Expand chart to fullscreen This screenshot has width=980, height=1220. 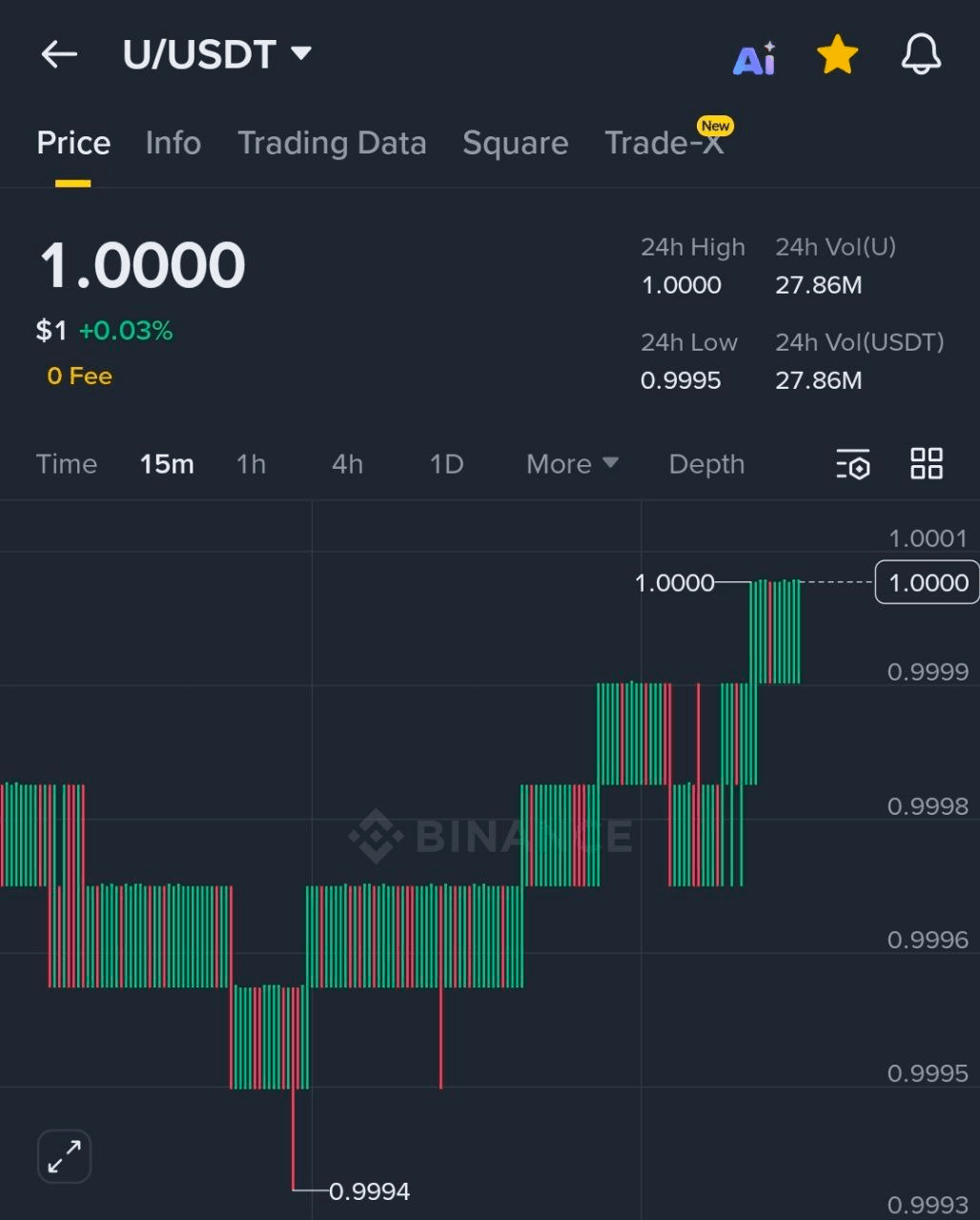[x=64, y=1157]
